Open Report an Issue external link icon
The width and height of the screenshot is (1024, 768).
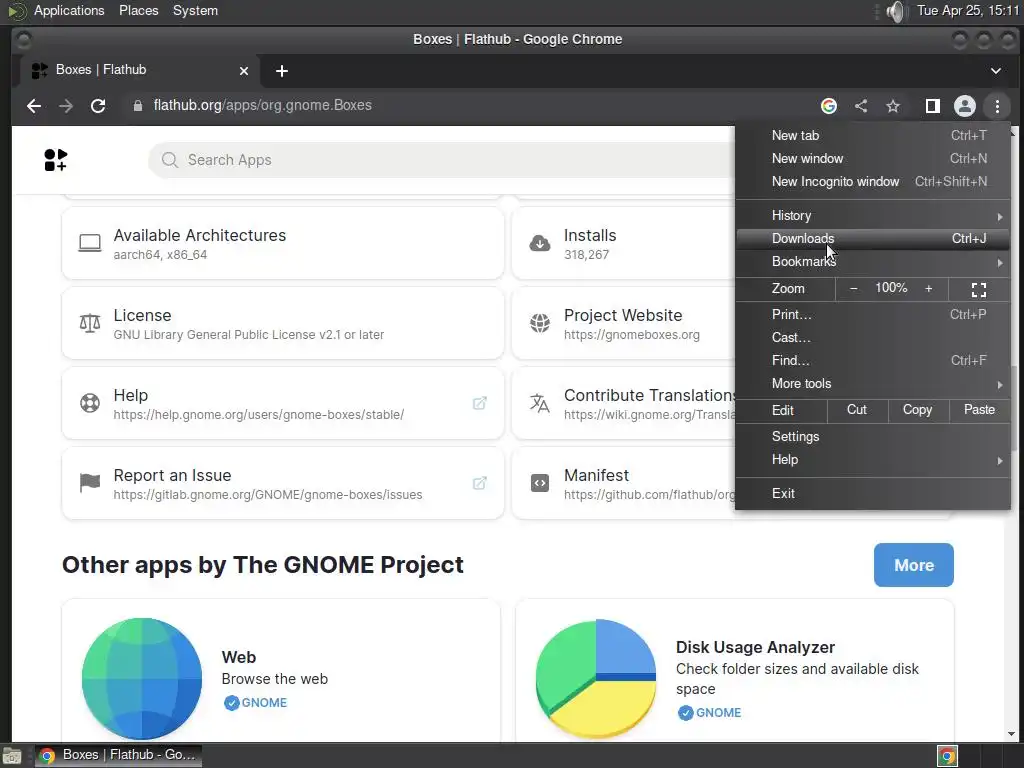(479, 483)
